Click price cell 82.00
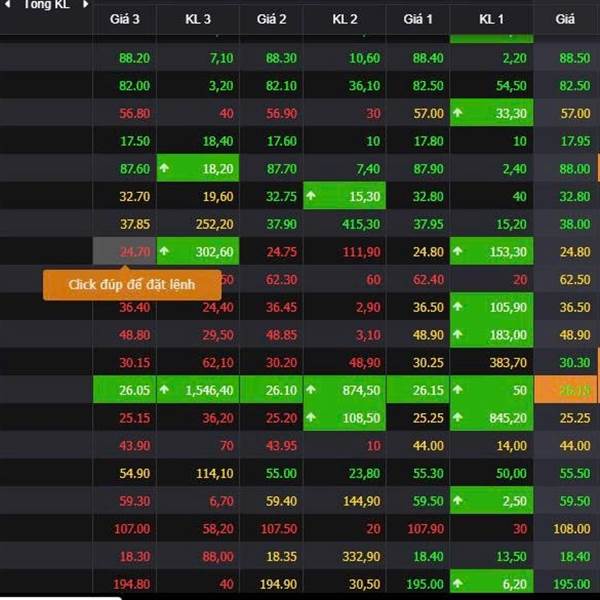 (x=124, y=85)
